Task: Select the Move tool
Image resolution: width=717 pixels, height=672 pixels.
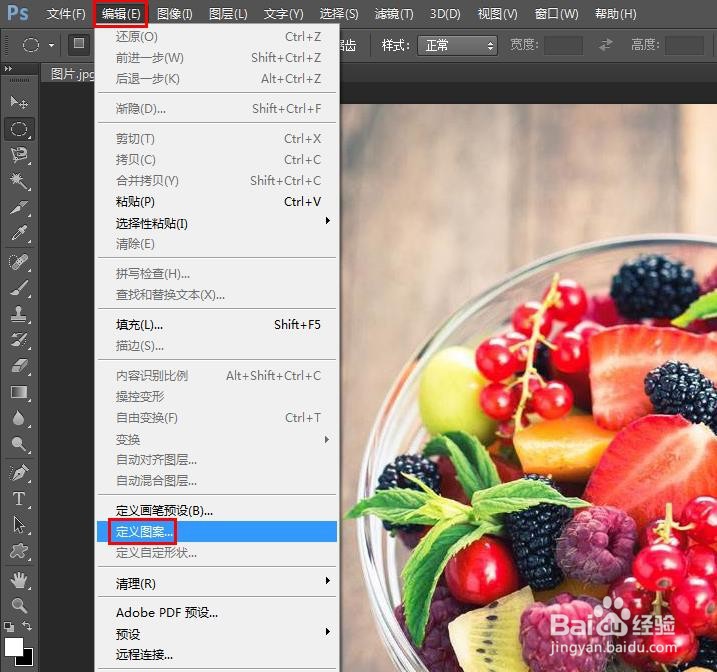Action: click(19, 102)
